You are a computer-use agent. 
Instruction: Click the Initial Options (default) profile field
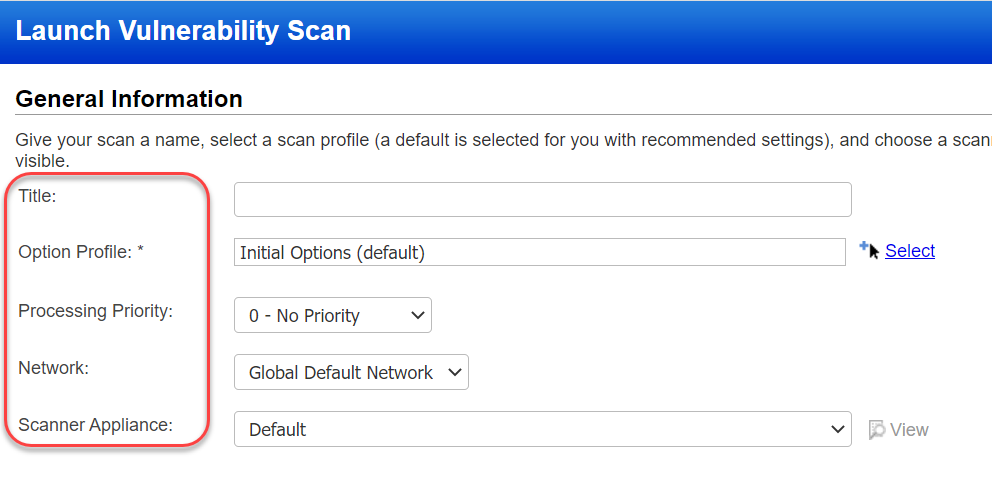pos(540,253)
